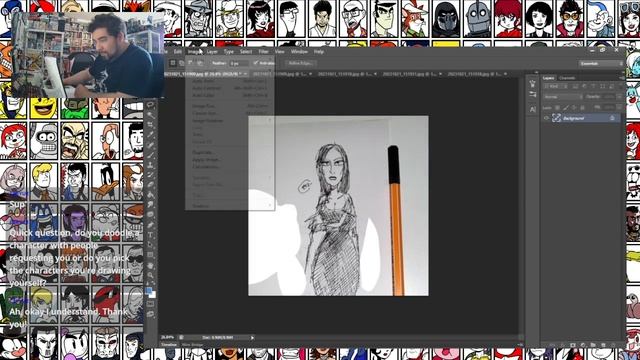Open the Layers panel flyout menu
The image size is (640, 360).
(621, 78)
